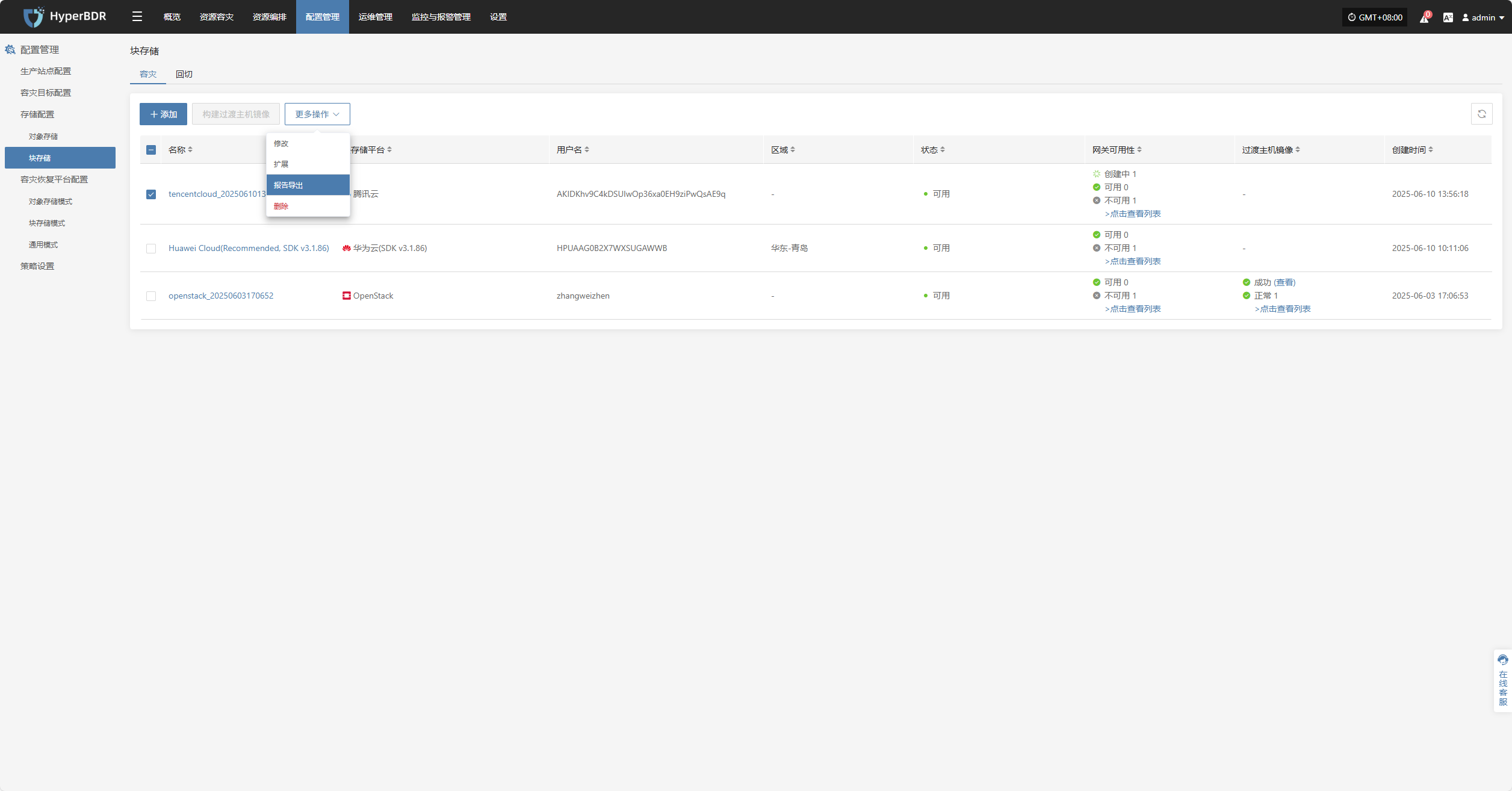Expand 存储配置 in sidebar

pos(37,114)
